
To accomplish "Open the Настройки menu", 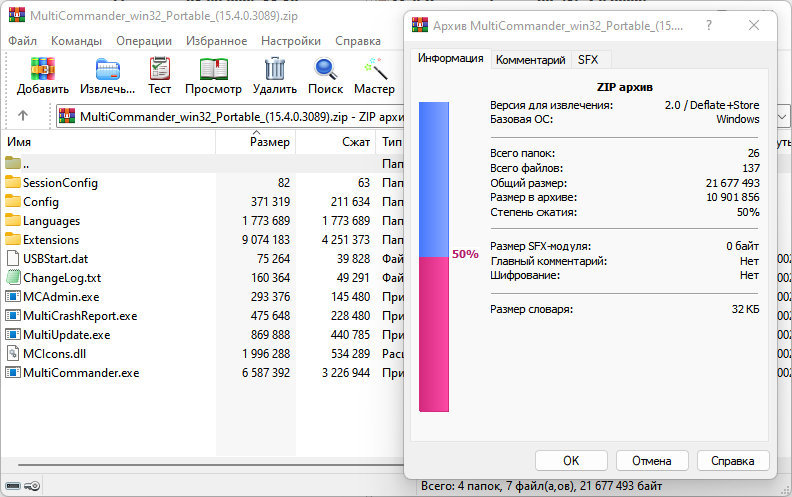I will coord(291,41).
